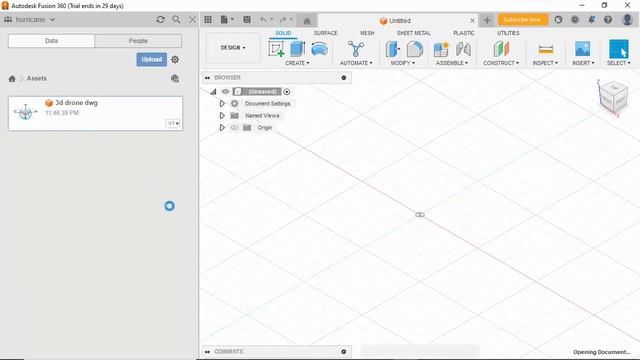The image size is (640, 360).
Task: Expand the CONSTRUCT menu
Action: (501, 63)
